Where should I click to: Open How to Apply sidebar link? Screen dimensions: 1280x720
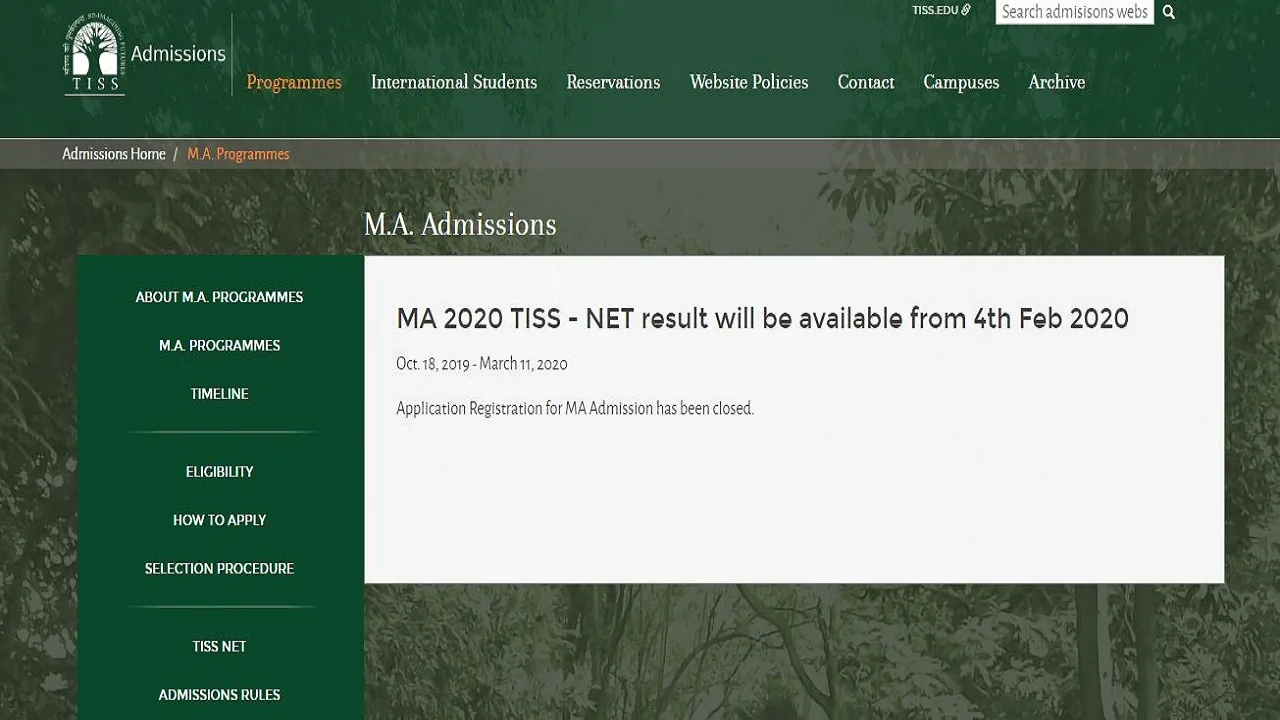click(x=219, y=520)
